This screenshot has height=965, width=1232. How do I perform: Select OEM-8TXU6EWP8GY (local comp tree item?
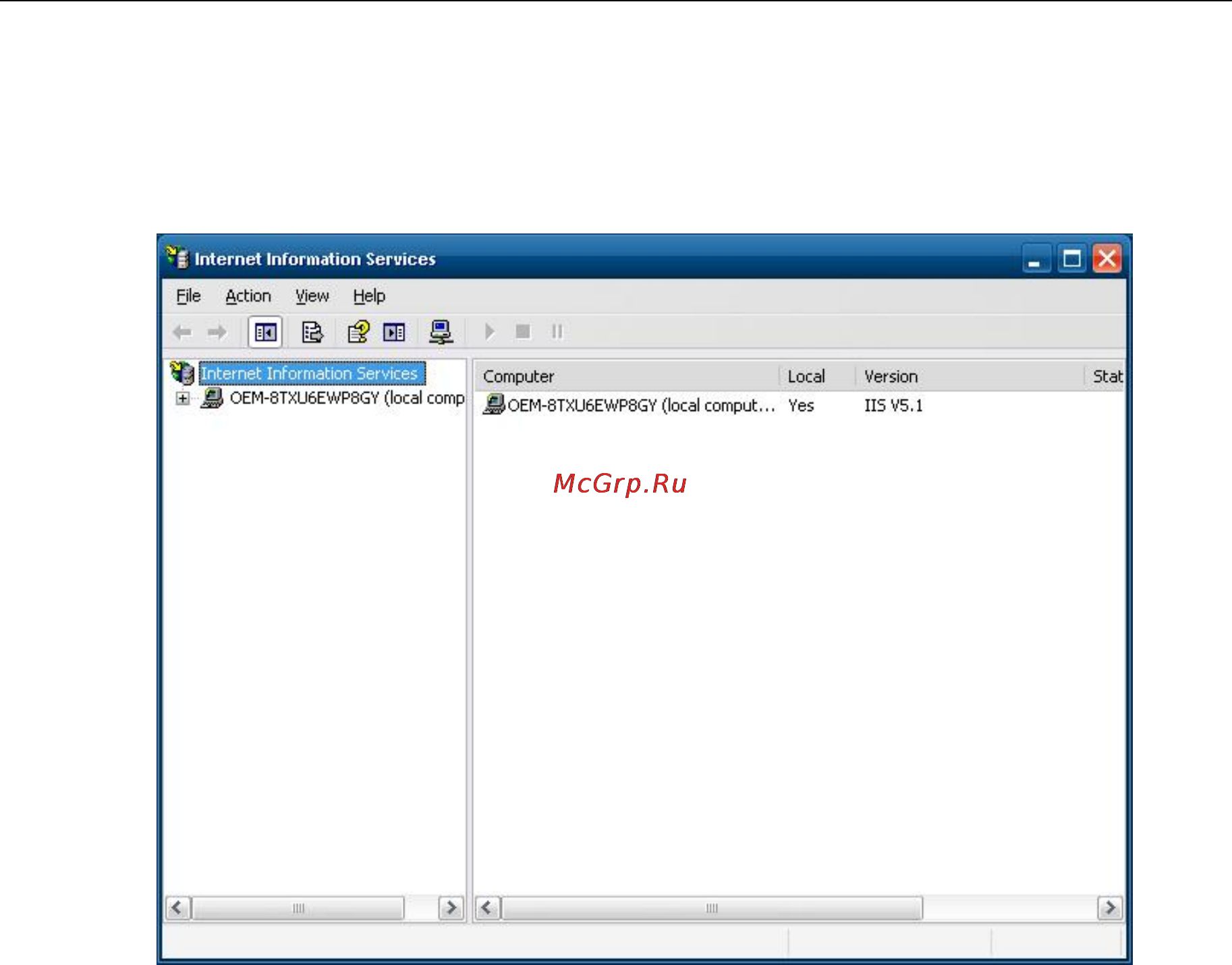tap(347, 397)
